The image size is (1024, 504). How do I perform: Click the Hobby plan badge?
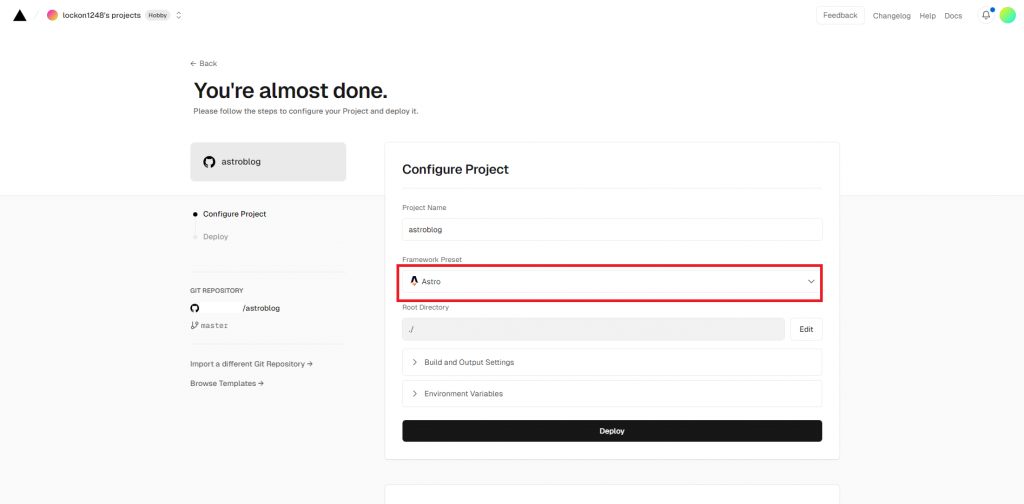point(157,15)
